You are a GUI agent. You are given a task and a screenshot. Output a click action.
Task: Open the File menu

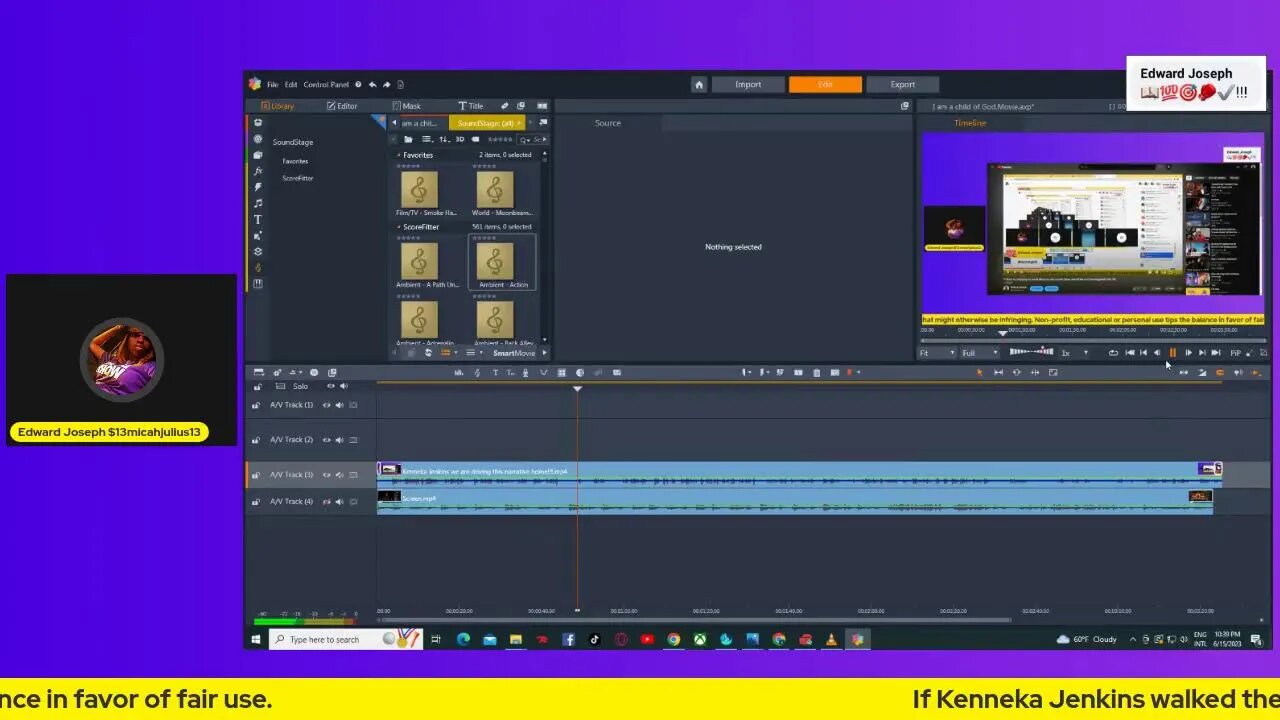point(272,85)
